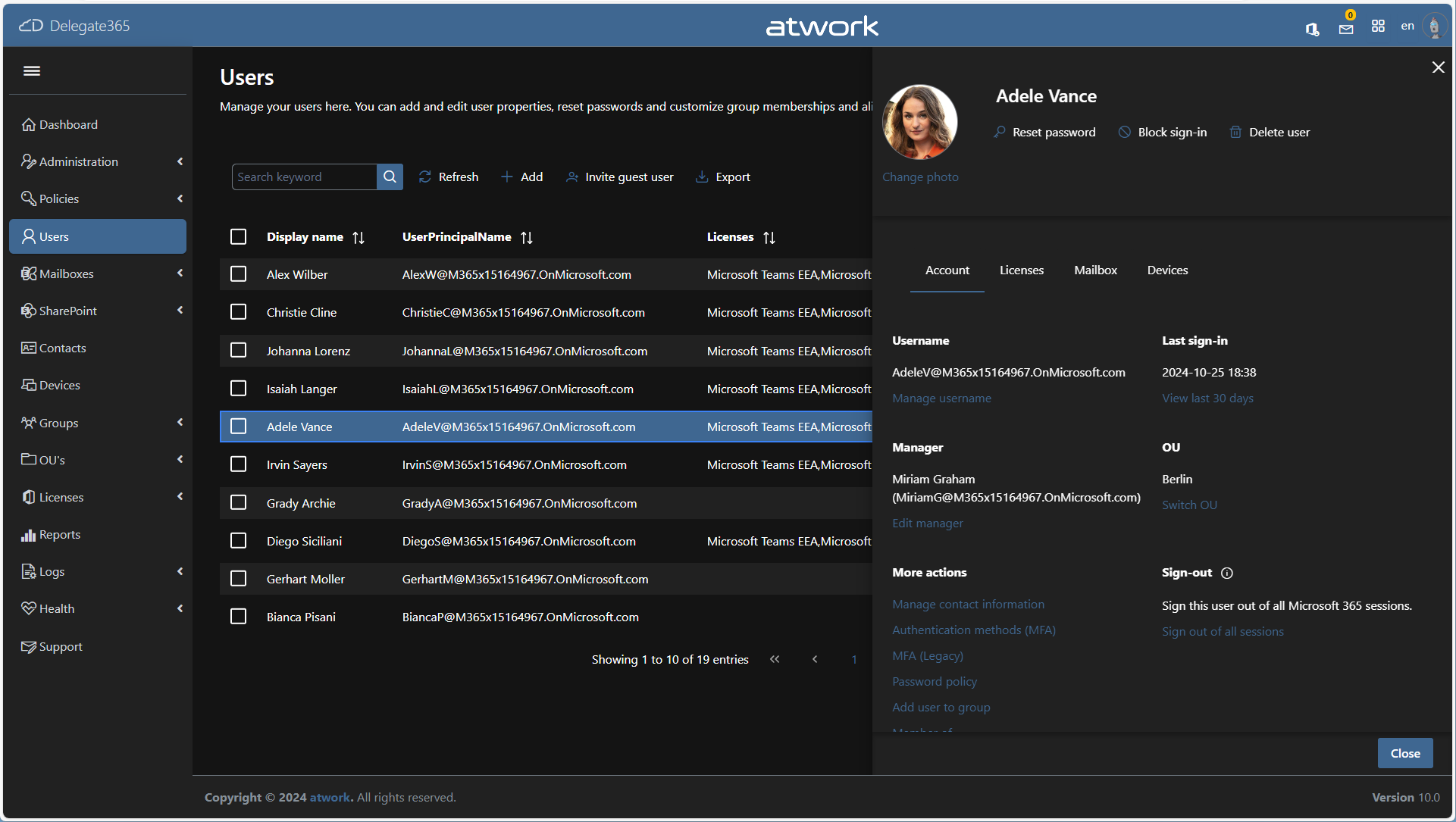Image resolution: width=1456 pixels, height=822 pixels.
Task: Expand the SharePoint menu chevron
Action: click(x=180, y=310)
